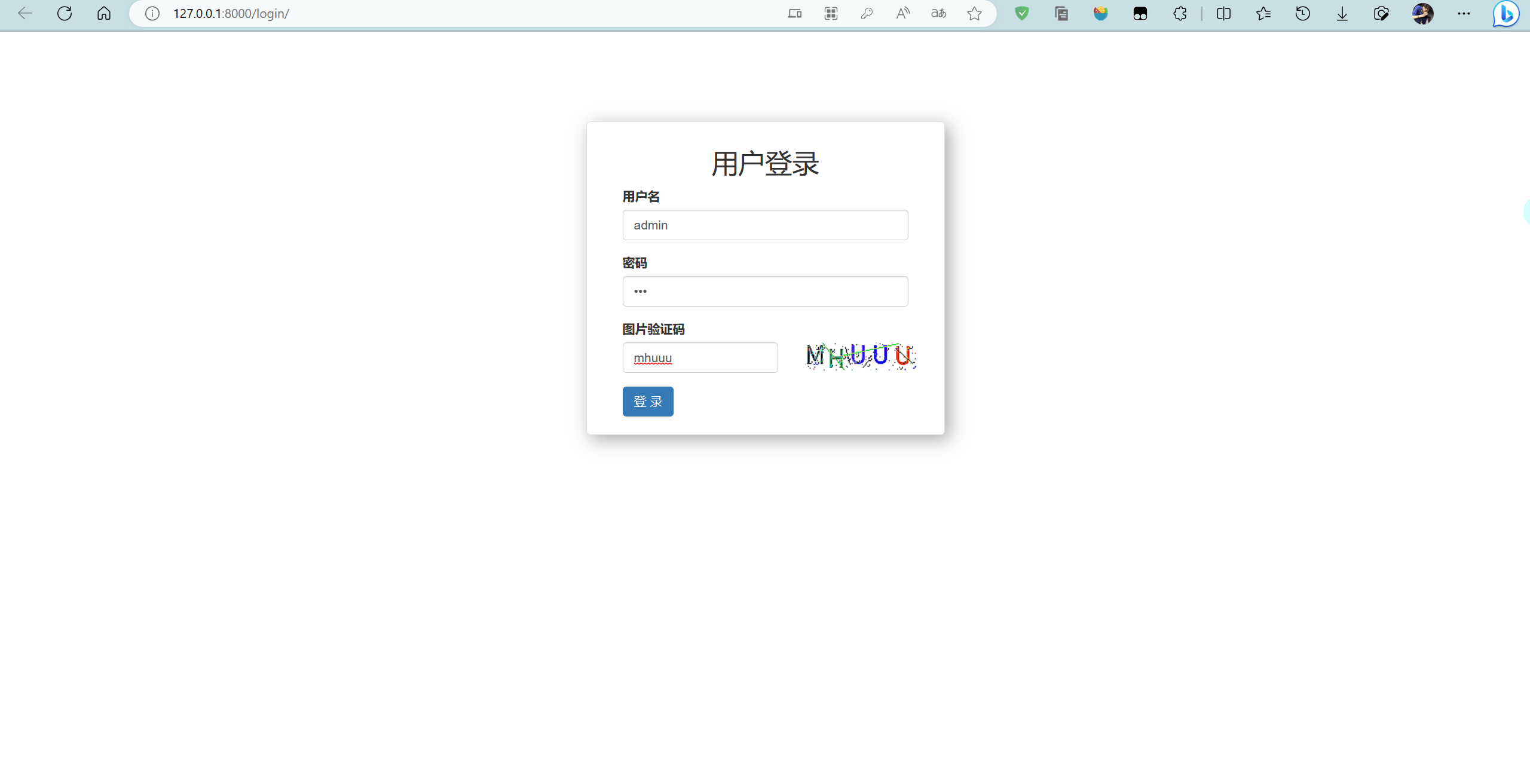This screenshot has width=1530, height=784.
Task: Add this page to favorites
Action: point(974,13)
